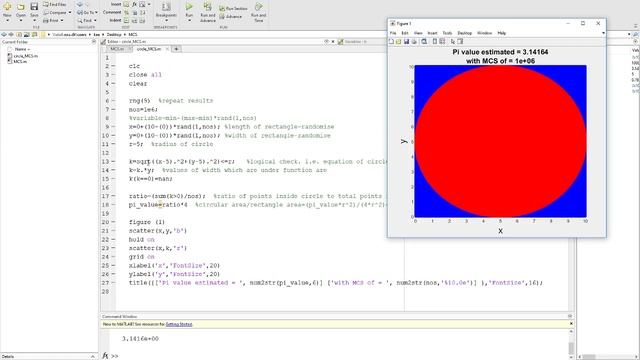Image resolution: width=640 pixels, height=360 pixels.
Task: Expand the Save button dropdown arrow
Action: point(34,21)
